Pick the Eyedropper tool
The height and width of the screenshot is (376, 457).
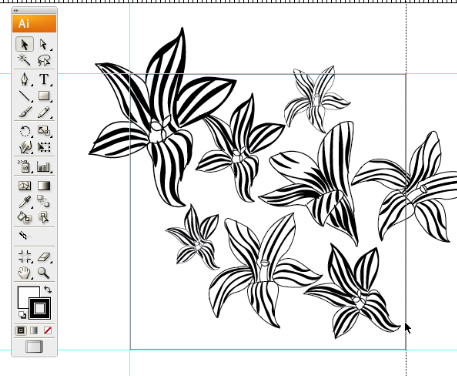[x=24, y=201]
